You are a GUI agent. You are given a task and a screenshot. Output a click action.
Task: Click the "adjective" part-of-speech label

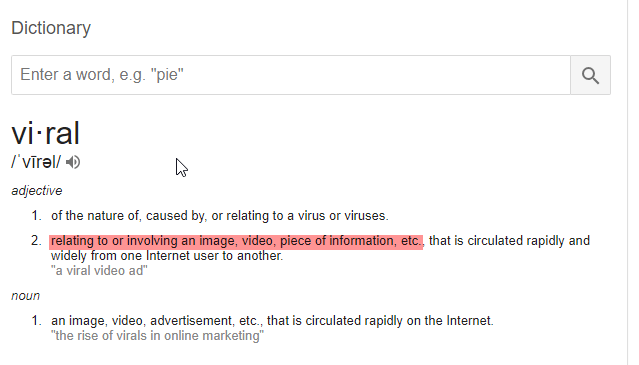click(x=37, y=191)
